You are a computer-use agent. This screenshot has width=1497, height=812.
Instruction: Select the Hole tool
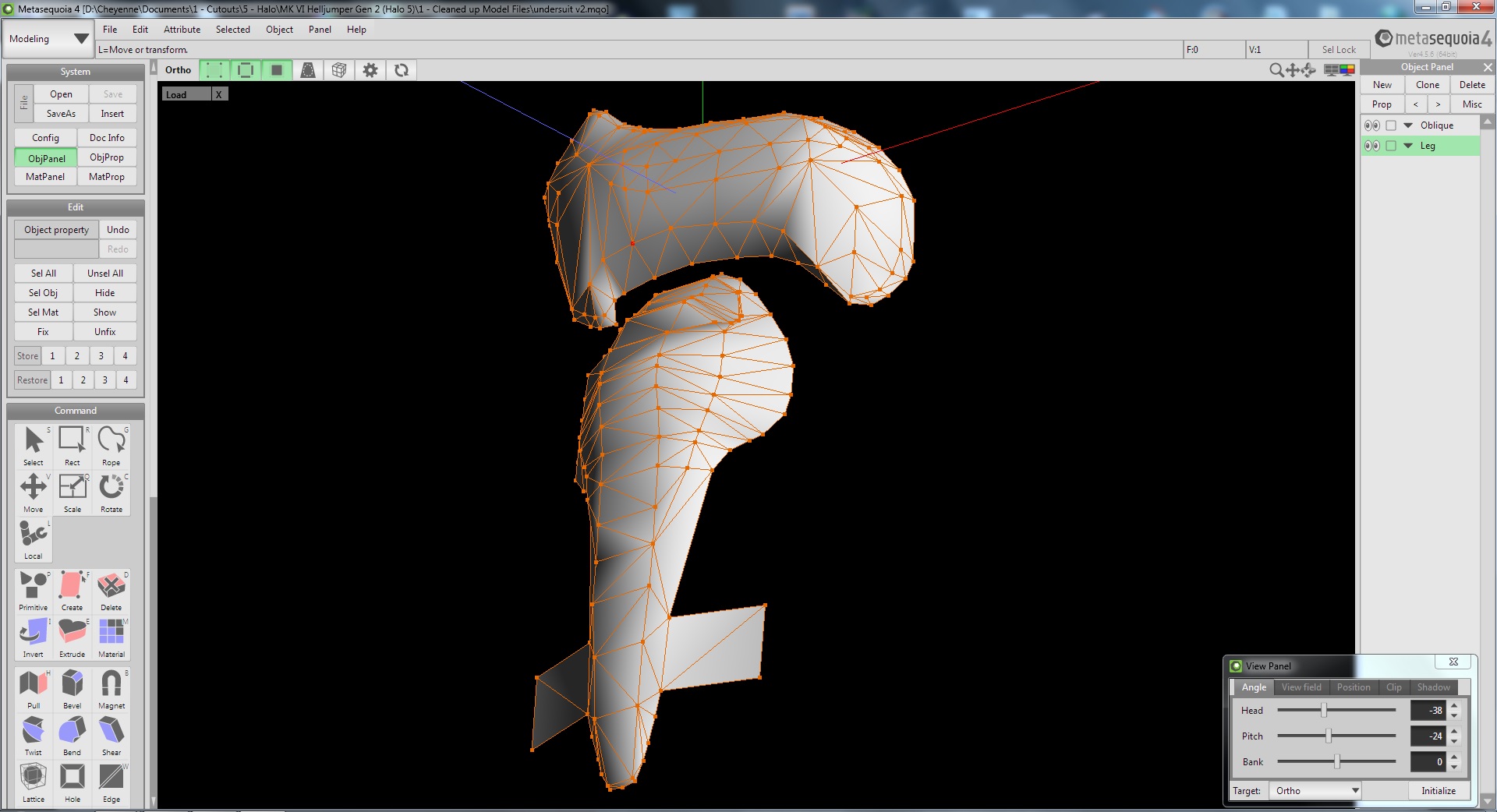pyautogui.click(x=73, y=782)
